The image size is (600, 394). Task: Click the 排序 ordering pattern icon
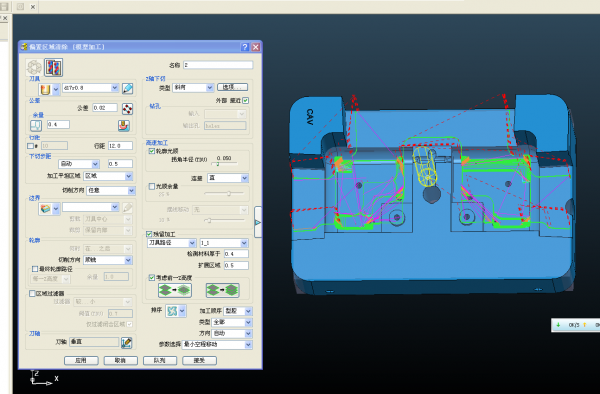(172, 311)
